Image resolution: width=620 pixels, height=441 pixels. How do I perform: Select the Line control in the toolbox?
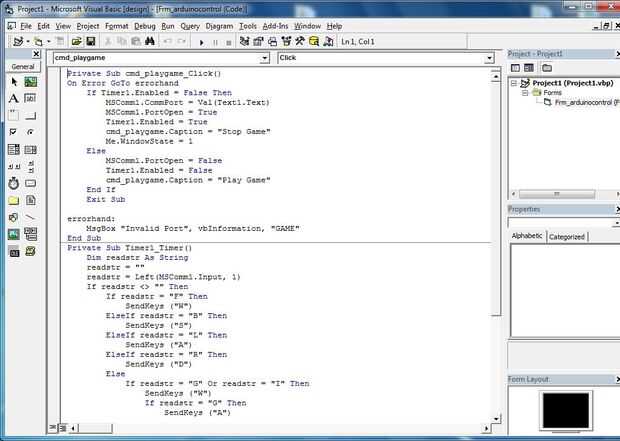(x=30, y=217)
